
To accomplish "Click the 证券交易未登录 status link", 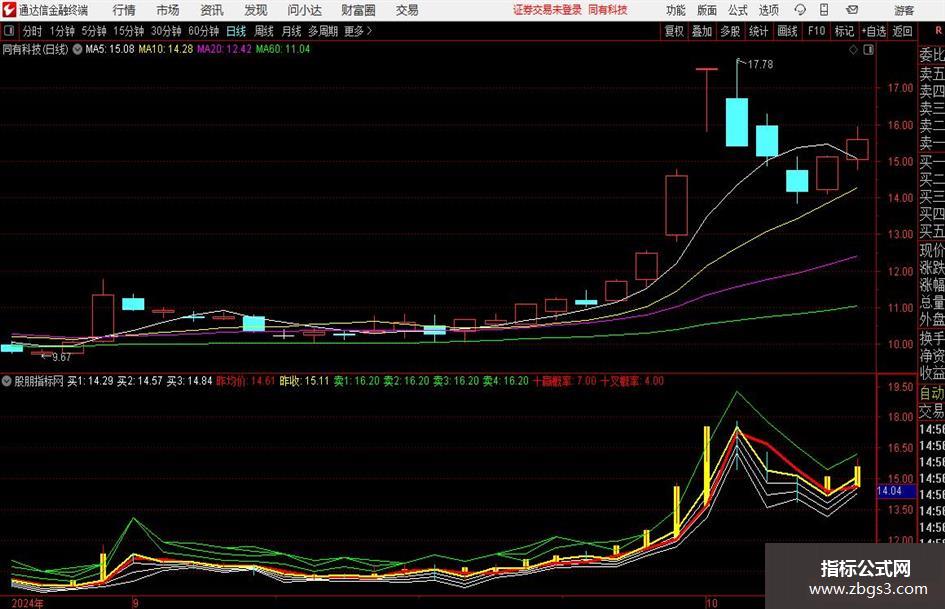I will point(547,10).
